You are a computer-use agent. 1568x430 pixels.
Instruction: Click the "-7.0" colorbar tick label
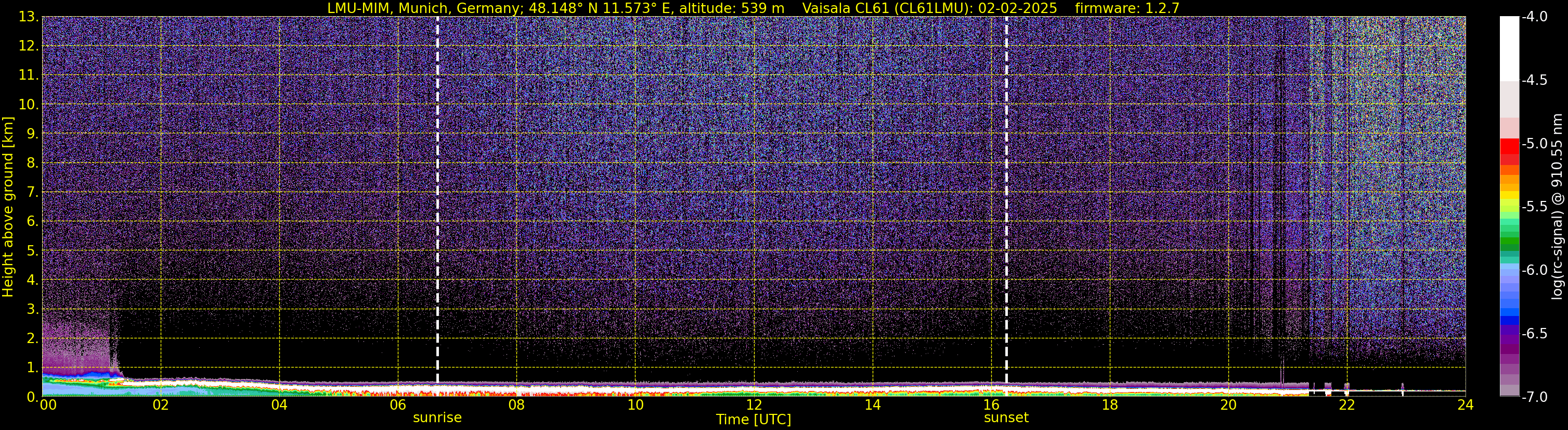(x=1534, y=397)
